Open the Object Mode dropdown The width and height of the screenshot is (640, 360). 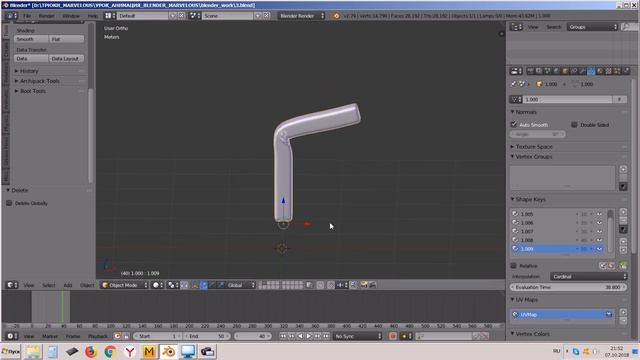click(124, 285)
